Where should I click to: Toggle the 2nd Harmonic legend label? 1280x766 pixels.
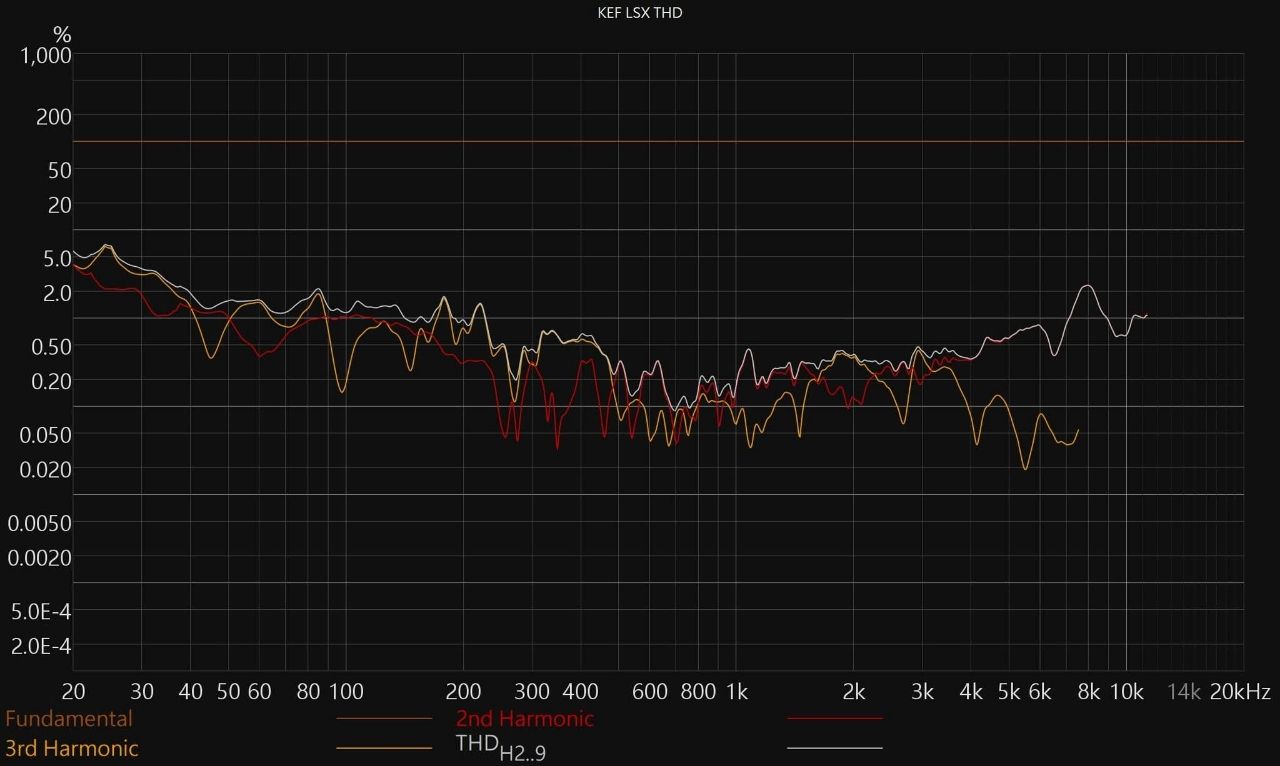[524, 718]
